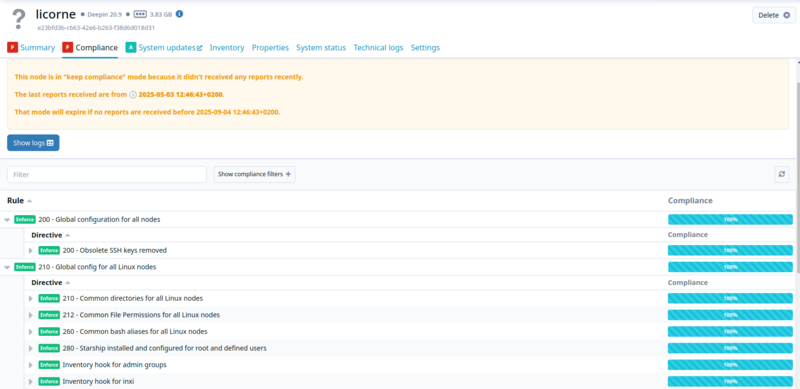Expand the Inventory hook for inxi directive

pos(31,381)
